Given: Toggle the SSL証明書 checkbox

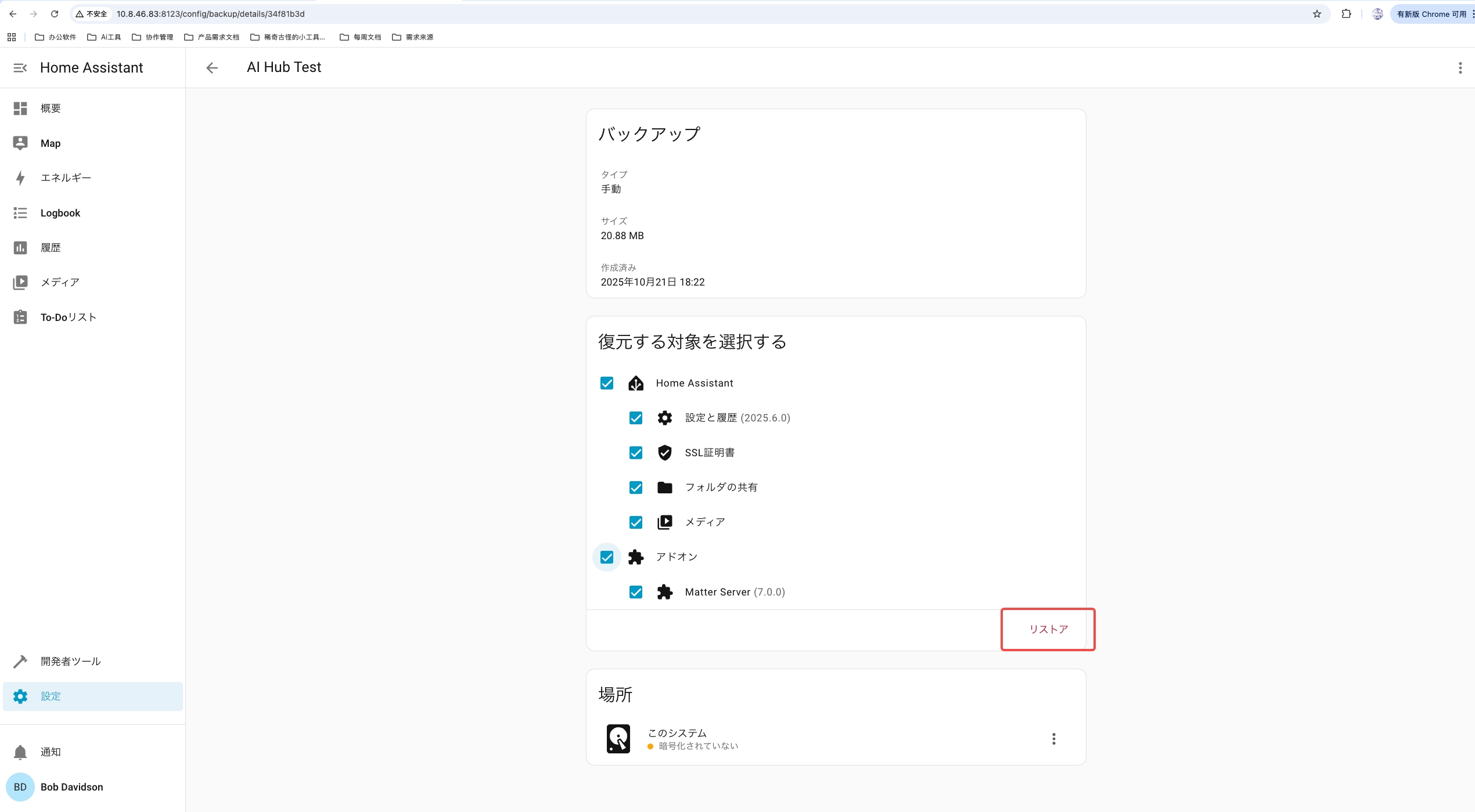Looking at the screenshot, I should coord(636,453).
